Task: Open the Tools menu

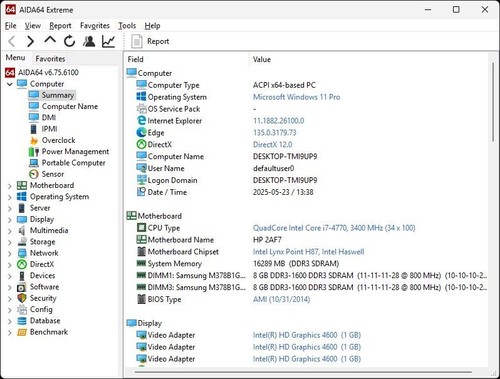Action: (127, 26)
